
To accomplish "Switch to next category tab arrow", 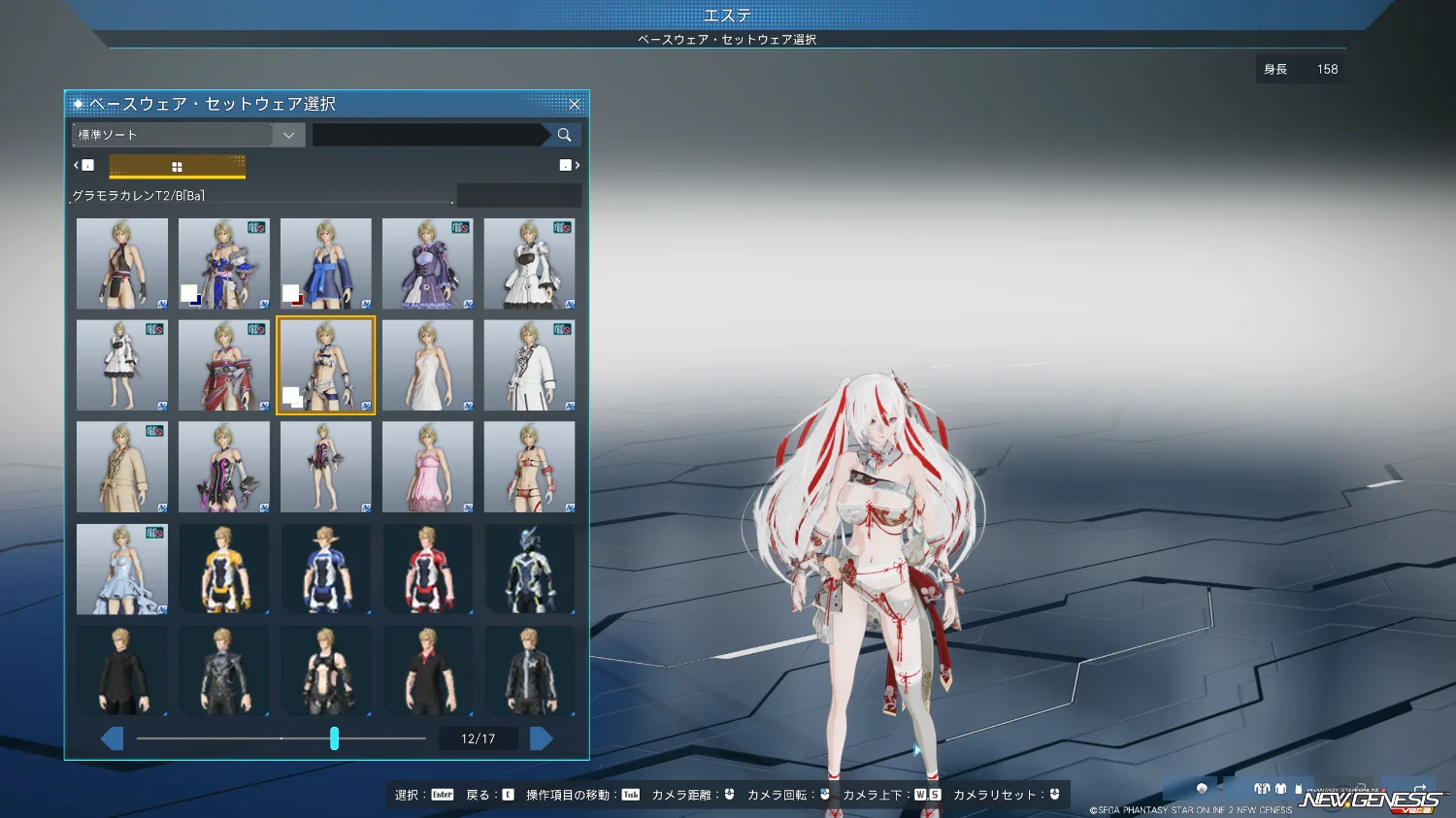I will pyautogui.click(x=570, y=165).
